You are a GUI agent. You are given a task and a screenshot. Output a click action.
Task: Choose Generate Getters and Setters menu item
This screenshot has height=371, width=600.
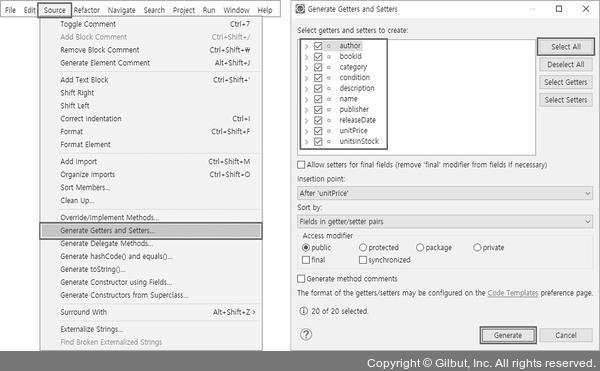tap(151, 231)
